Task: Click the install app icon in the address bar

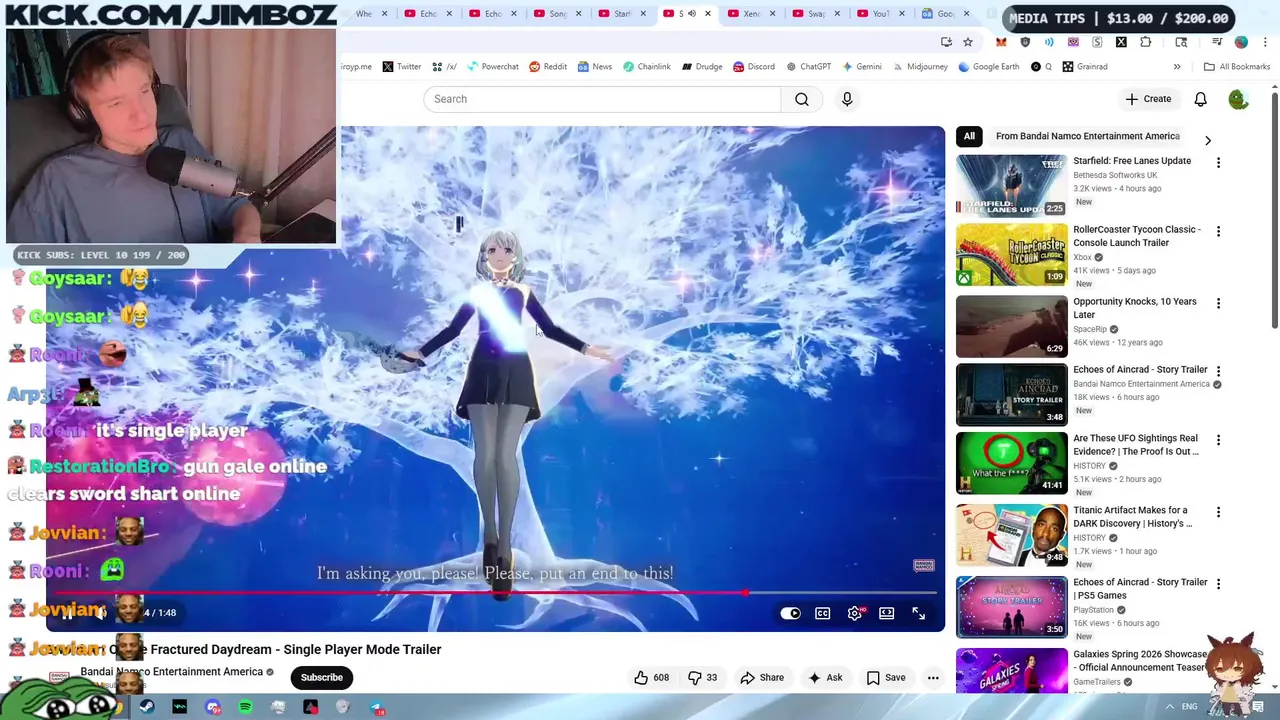Action: pyautogui.click(x=946, y=42)
